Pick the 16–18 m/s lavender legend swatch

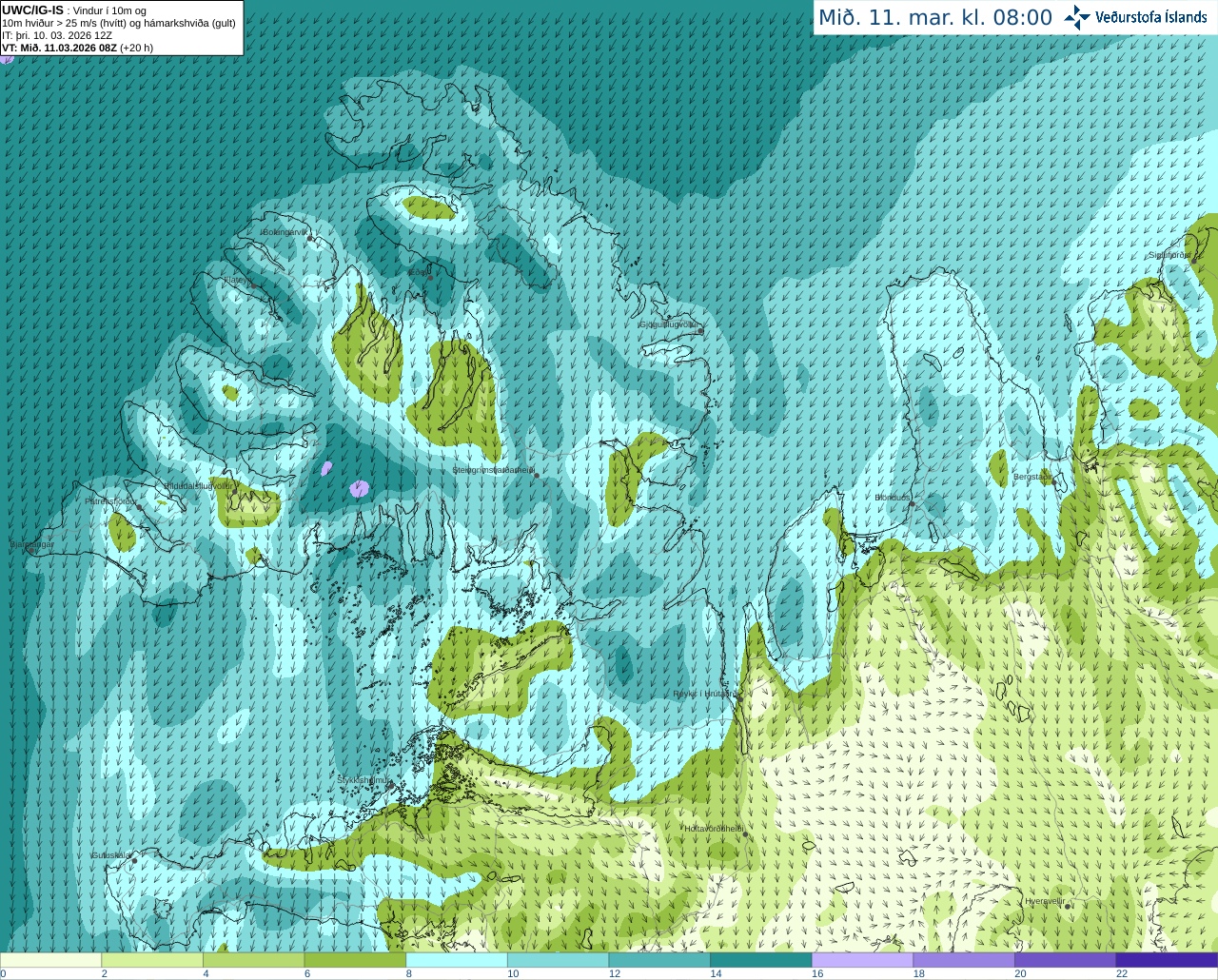[x=862, y=960]
